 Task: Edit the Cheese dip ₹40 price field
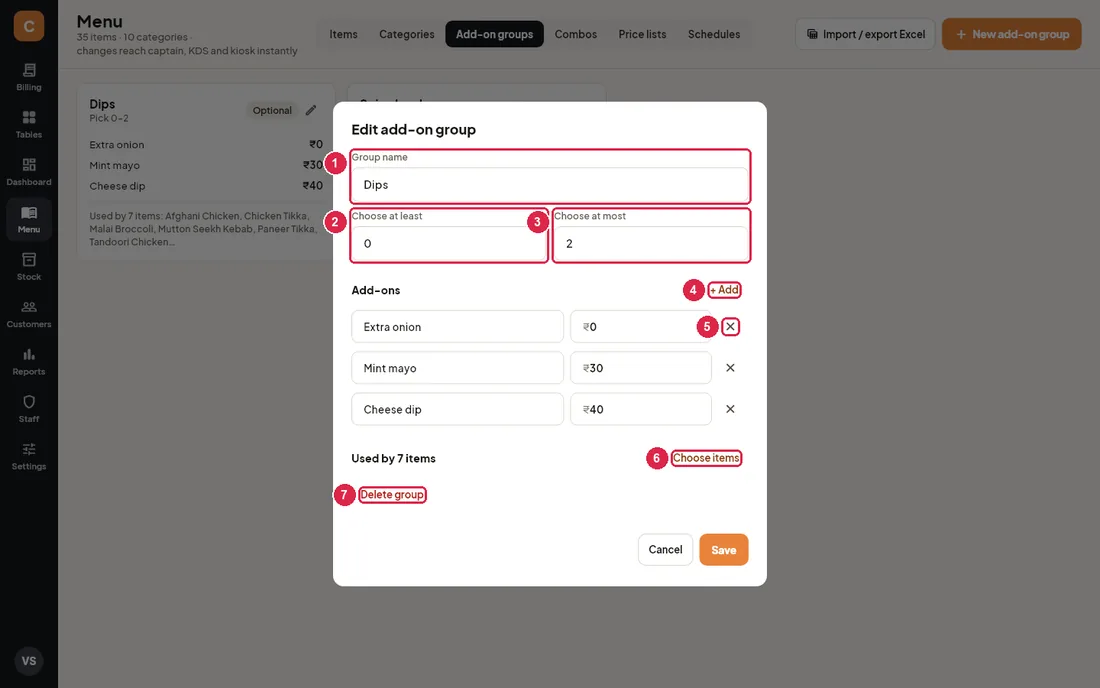(640, 409)
